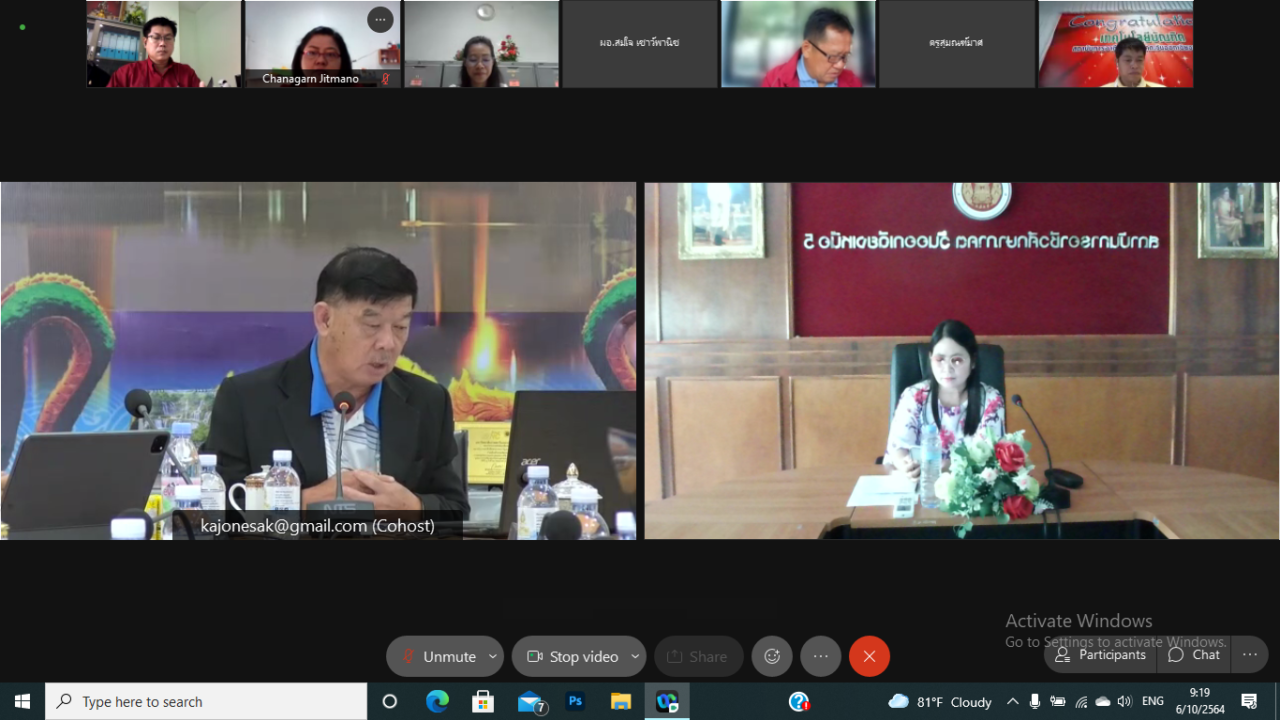
Task: Click the Windows search box
Action: click(x=207, y=702)
